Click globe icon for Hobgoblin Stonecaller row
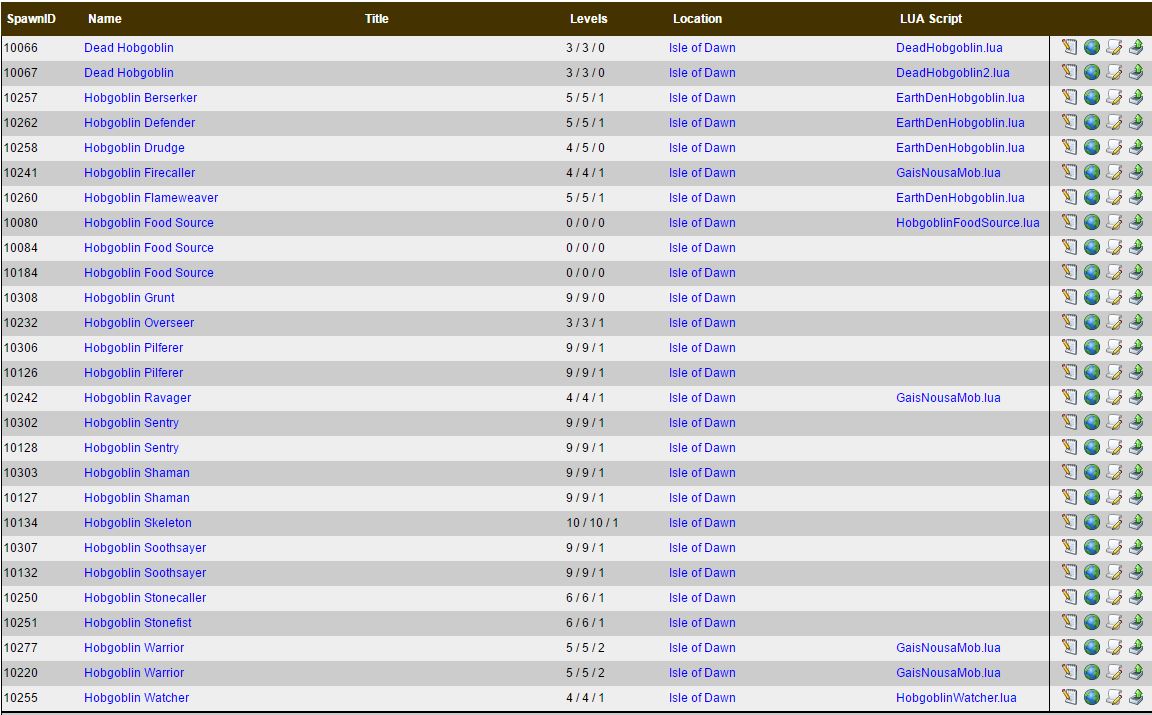 [x=1092, y=597]
